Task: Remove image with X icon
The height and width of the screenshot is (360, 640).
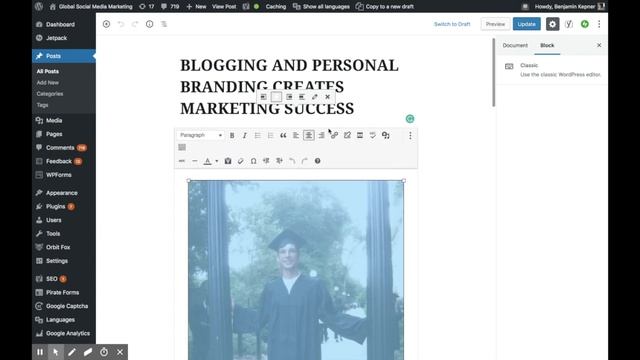Action: click(327, 97)
